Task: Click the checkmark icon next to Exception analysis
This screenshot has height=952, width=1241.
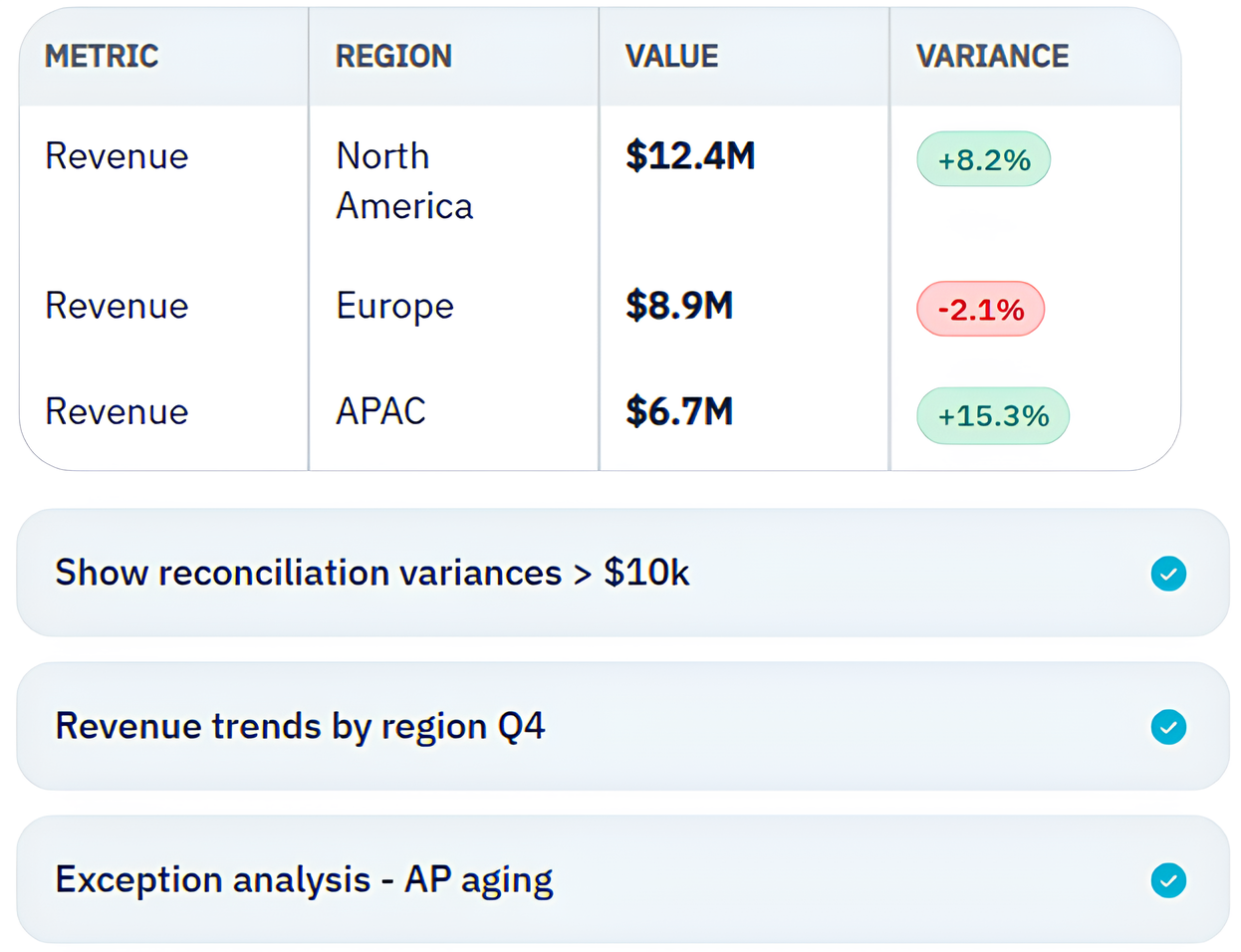Action: 1167,880
